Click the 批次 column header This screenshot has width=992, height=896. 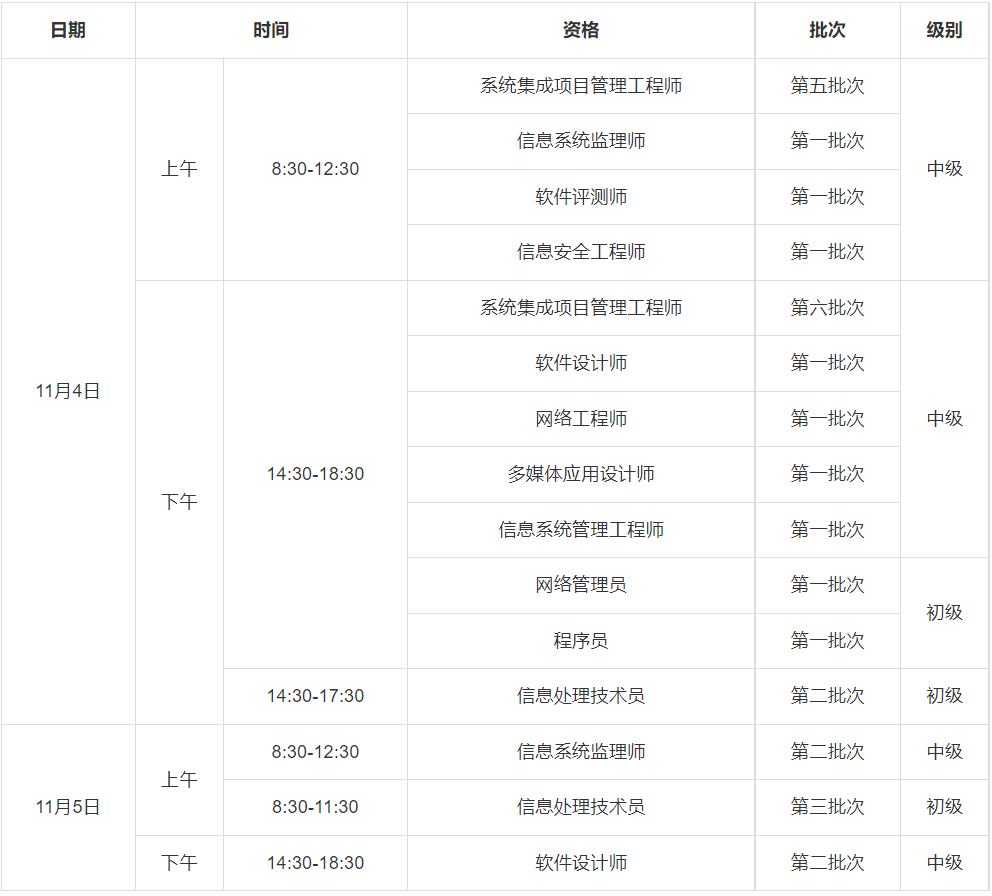tap(827, 30)
